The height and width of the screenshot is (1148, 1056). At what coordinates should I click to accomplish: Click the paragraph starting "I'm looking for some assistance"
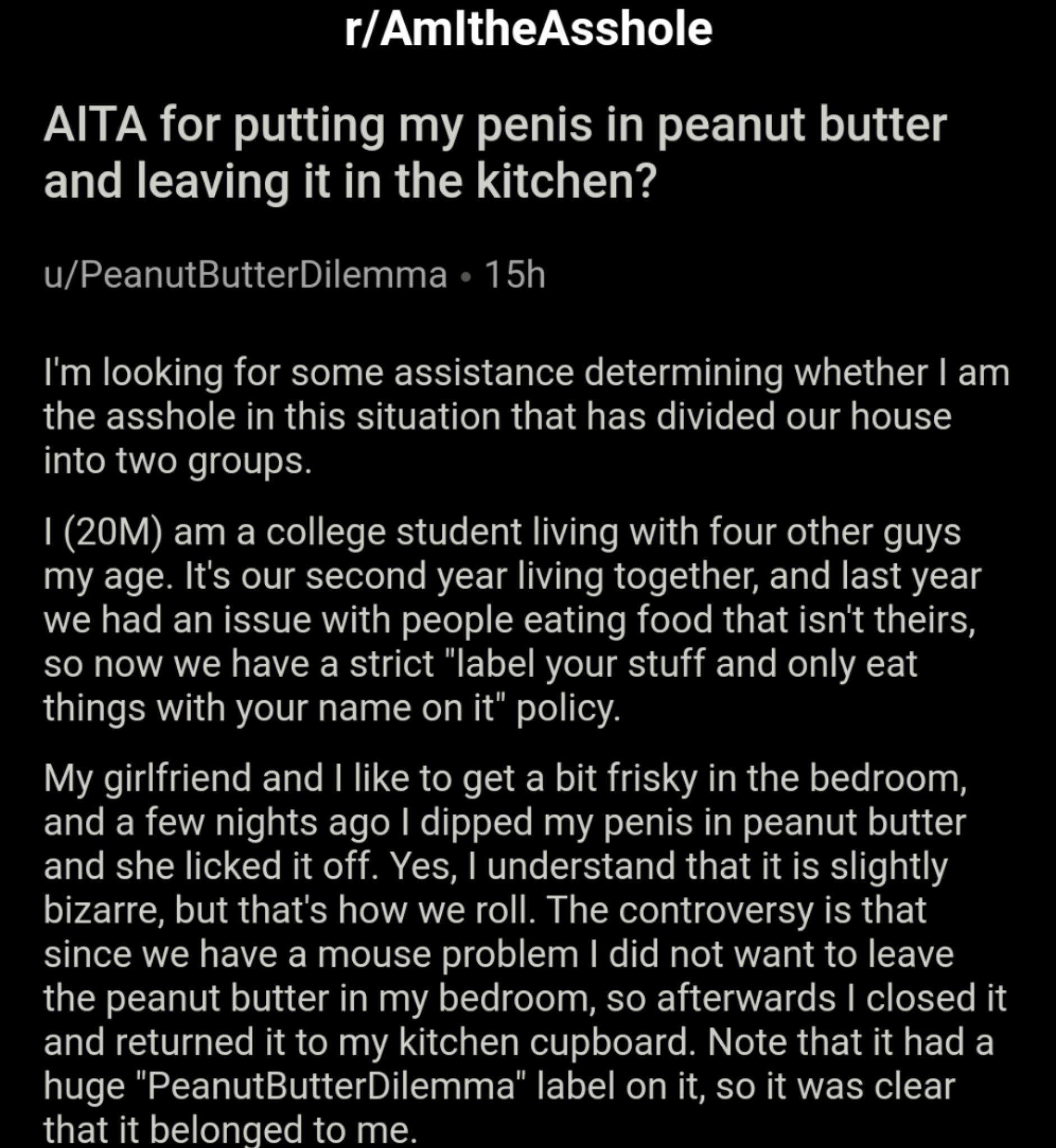(525, 416)
